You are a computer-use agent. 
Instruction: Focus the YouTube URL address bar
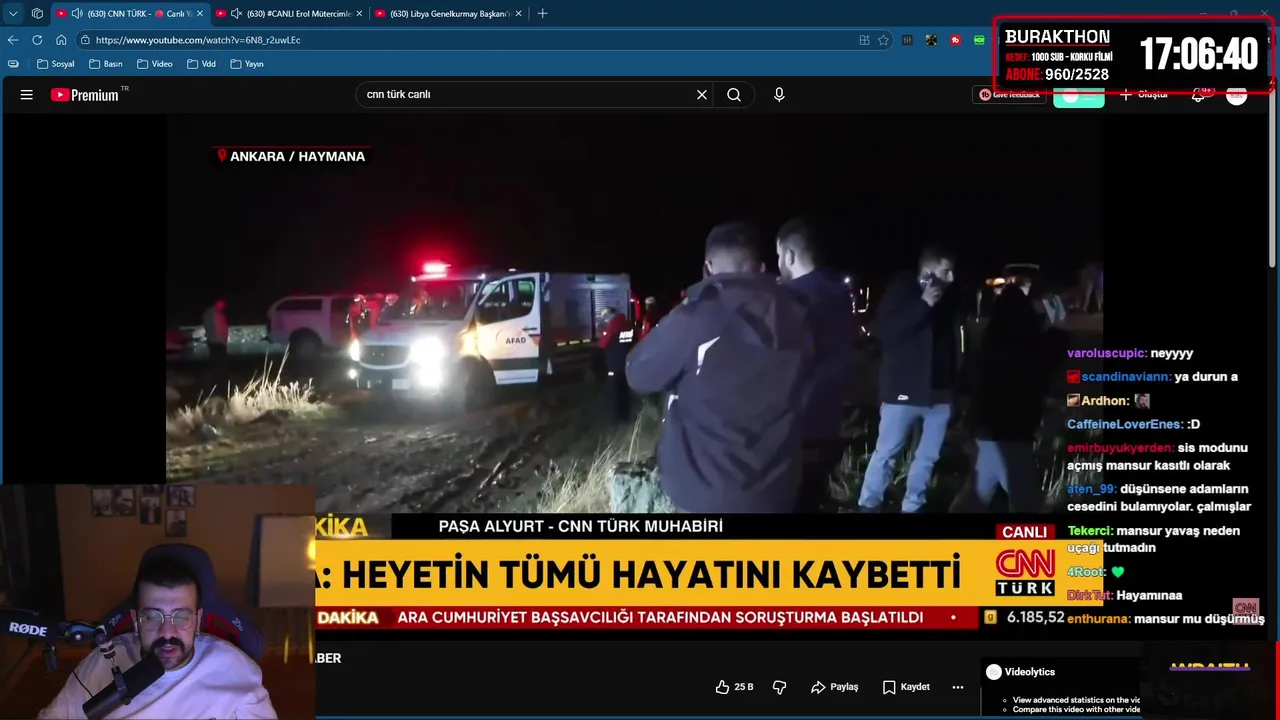point(470,40)
